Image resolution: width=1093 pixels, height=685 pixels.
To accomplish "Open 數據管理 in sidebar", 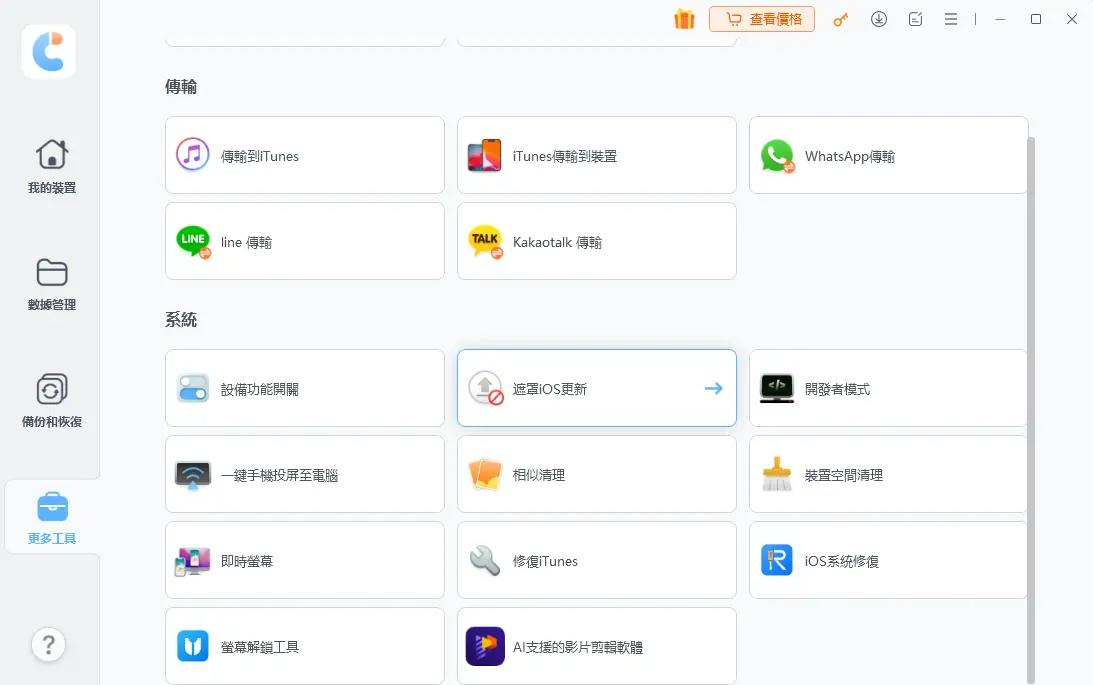I will pos(52,284).
